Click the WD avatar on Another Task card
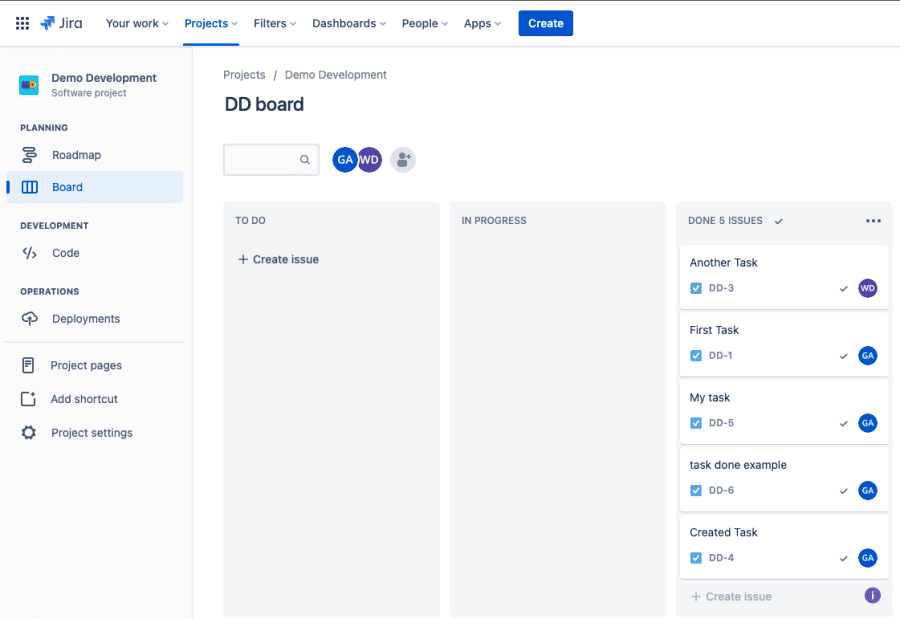The width and height of the screenshot is (900, 619). 869,288
